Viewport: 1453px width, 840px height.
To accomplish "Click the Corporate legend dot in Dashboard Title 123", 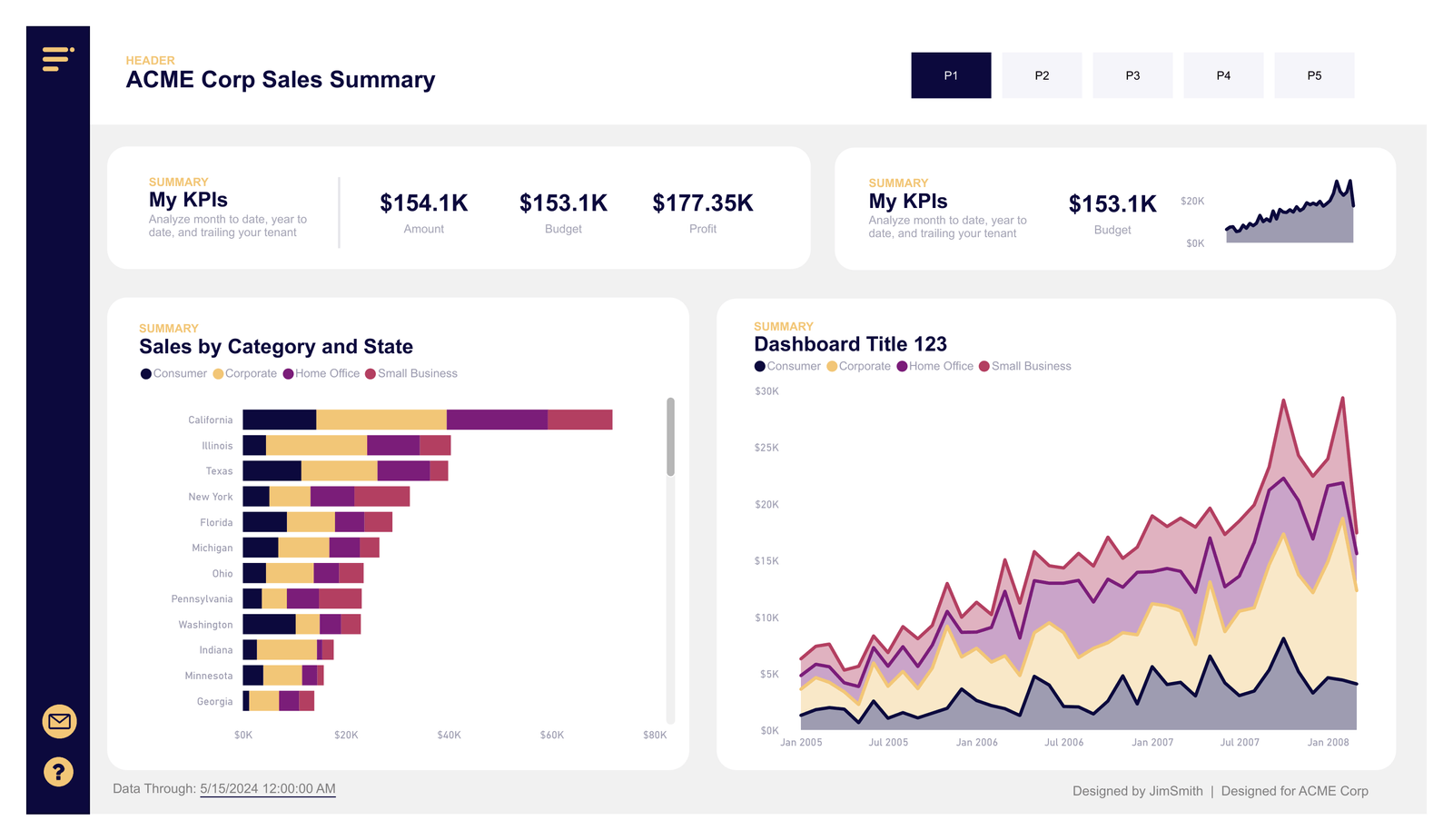I will 833,366.
